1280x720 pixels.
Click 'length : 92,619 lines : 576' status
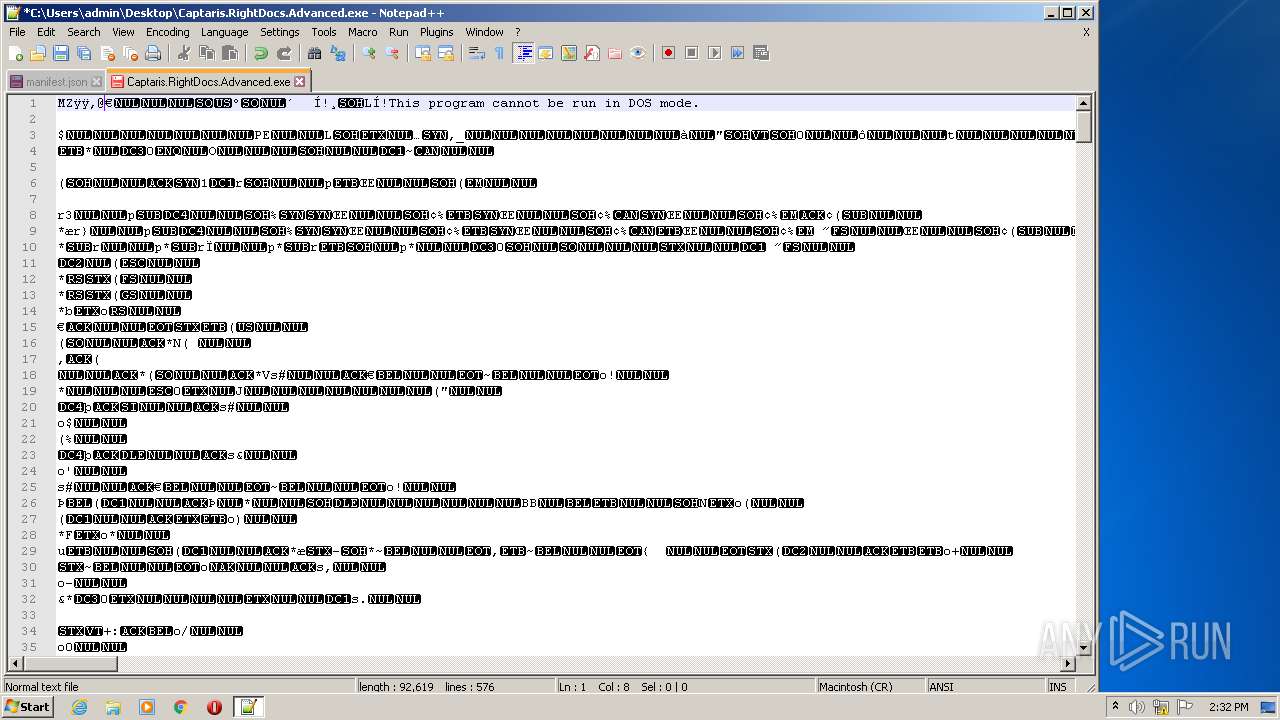coord(427,687)
